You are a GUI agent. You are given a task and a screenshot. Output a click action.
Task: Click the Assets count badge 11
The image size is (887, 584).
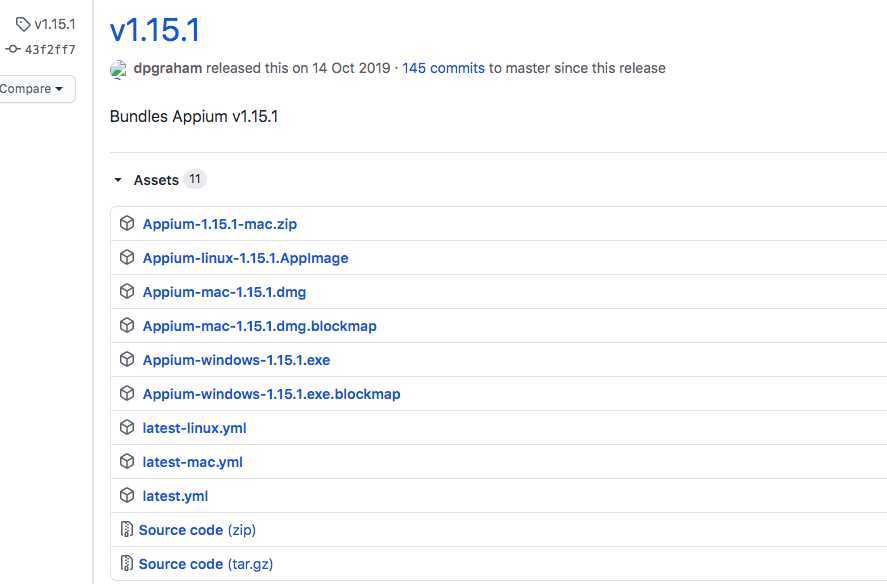[x=195, y=179]
